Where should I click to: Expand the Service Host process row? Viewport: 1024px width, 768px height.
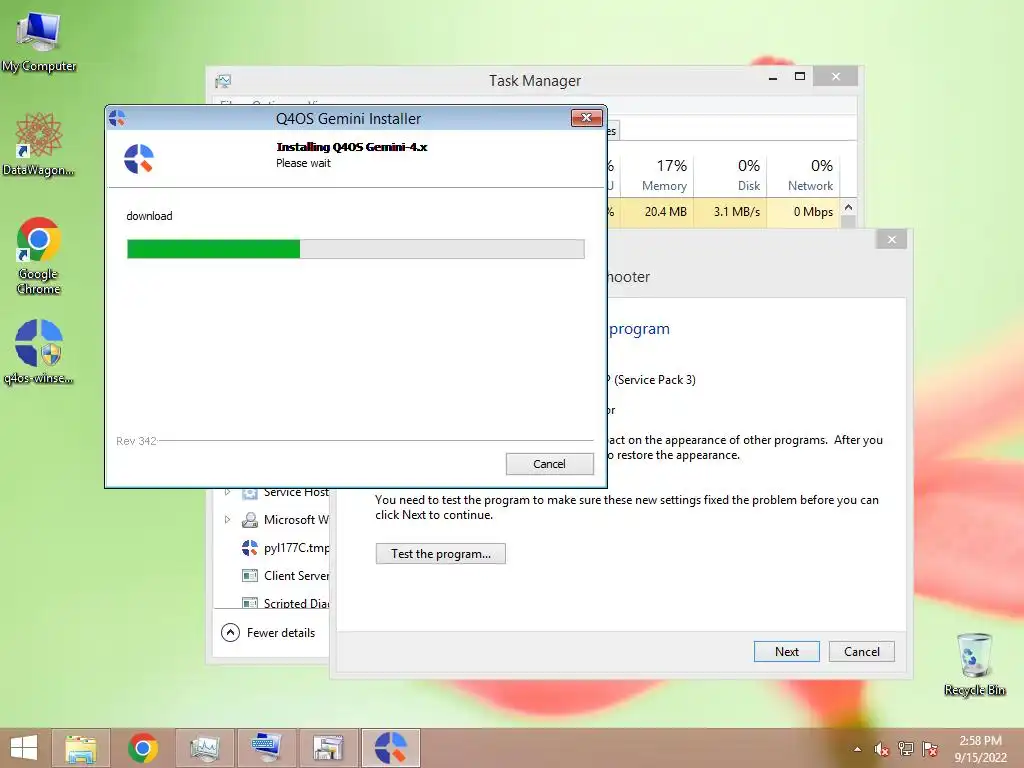[227, 492]
